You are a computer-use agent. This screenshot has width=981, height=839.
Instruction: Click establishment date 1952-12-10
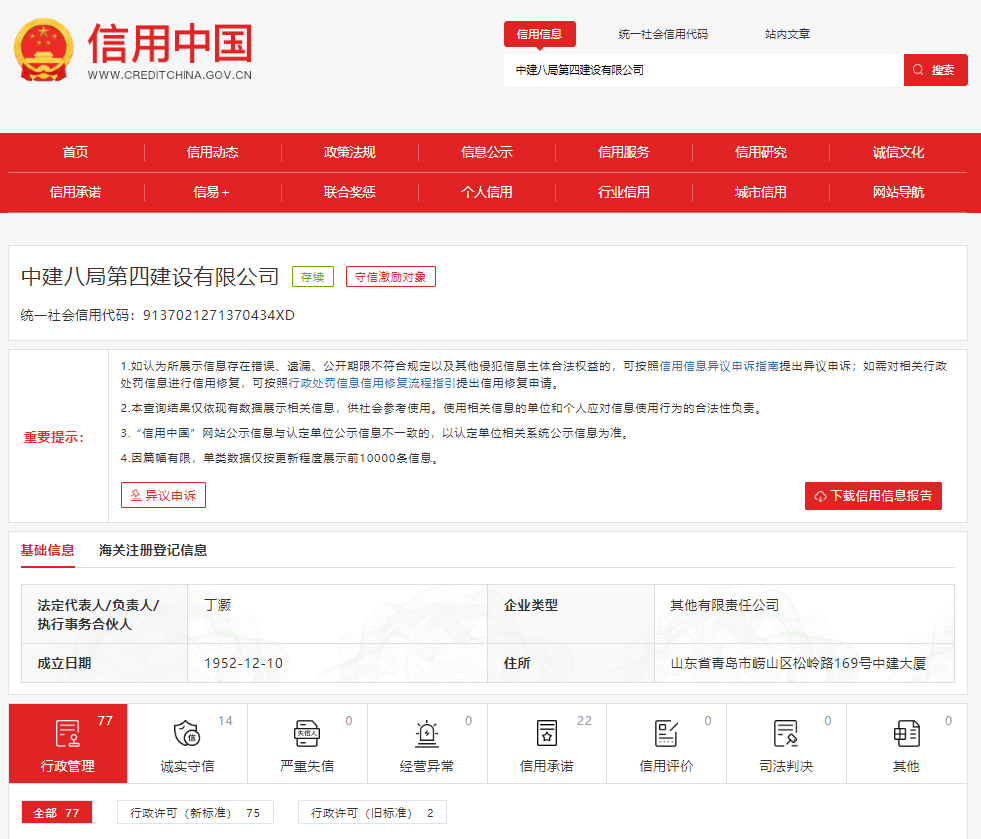tap(243, 663)
